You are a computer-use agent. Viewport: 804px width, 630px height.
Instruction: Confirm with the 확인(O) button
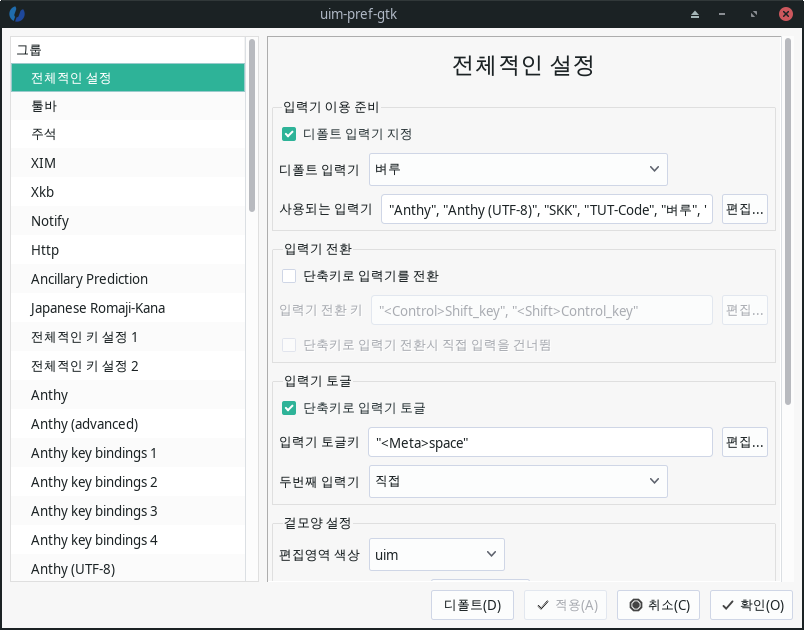pos(752,605)
